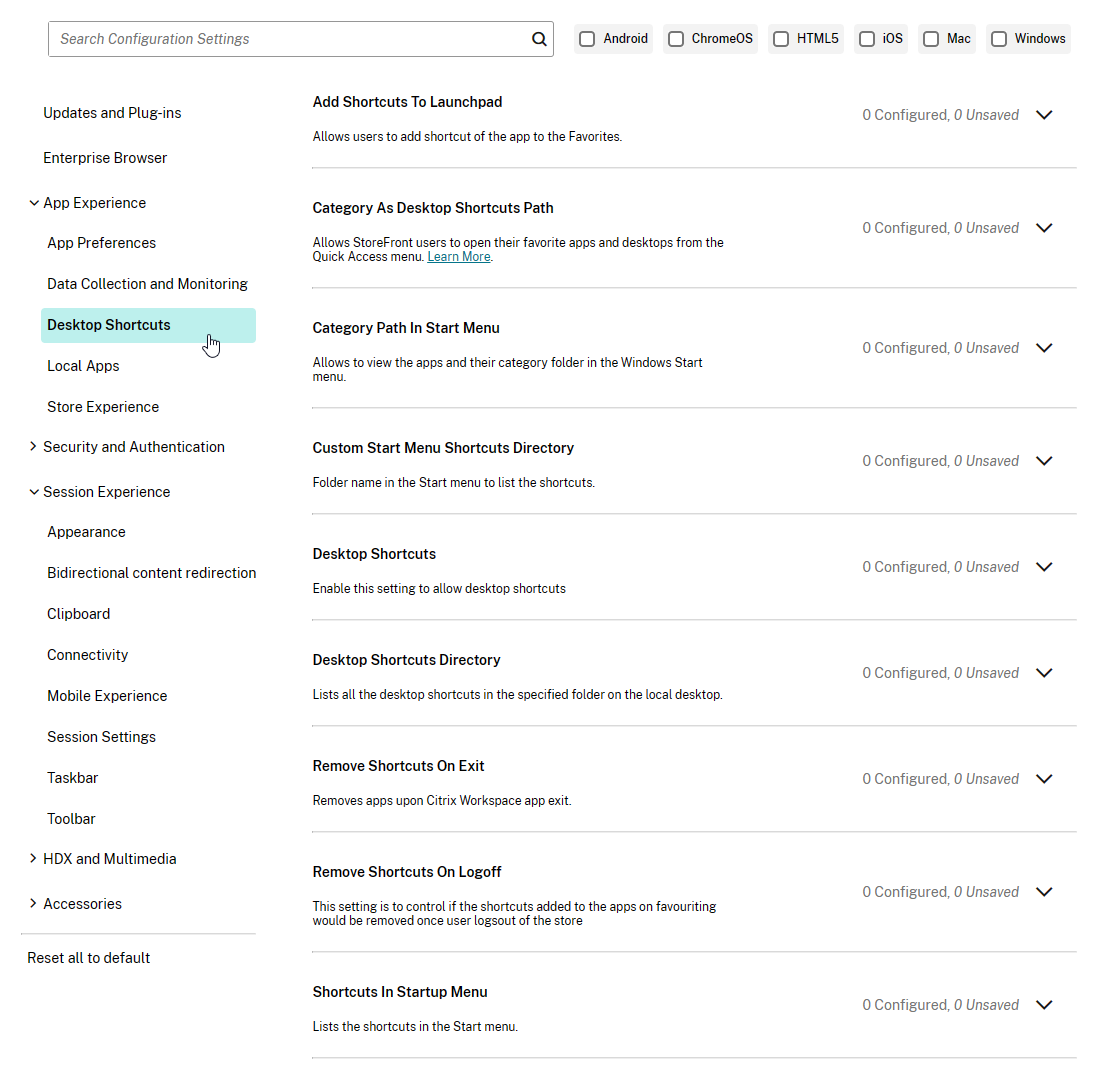Open Enterprise Browser section
This screenshot has width=1098, height=1065.
point(105,158)
